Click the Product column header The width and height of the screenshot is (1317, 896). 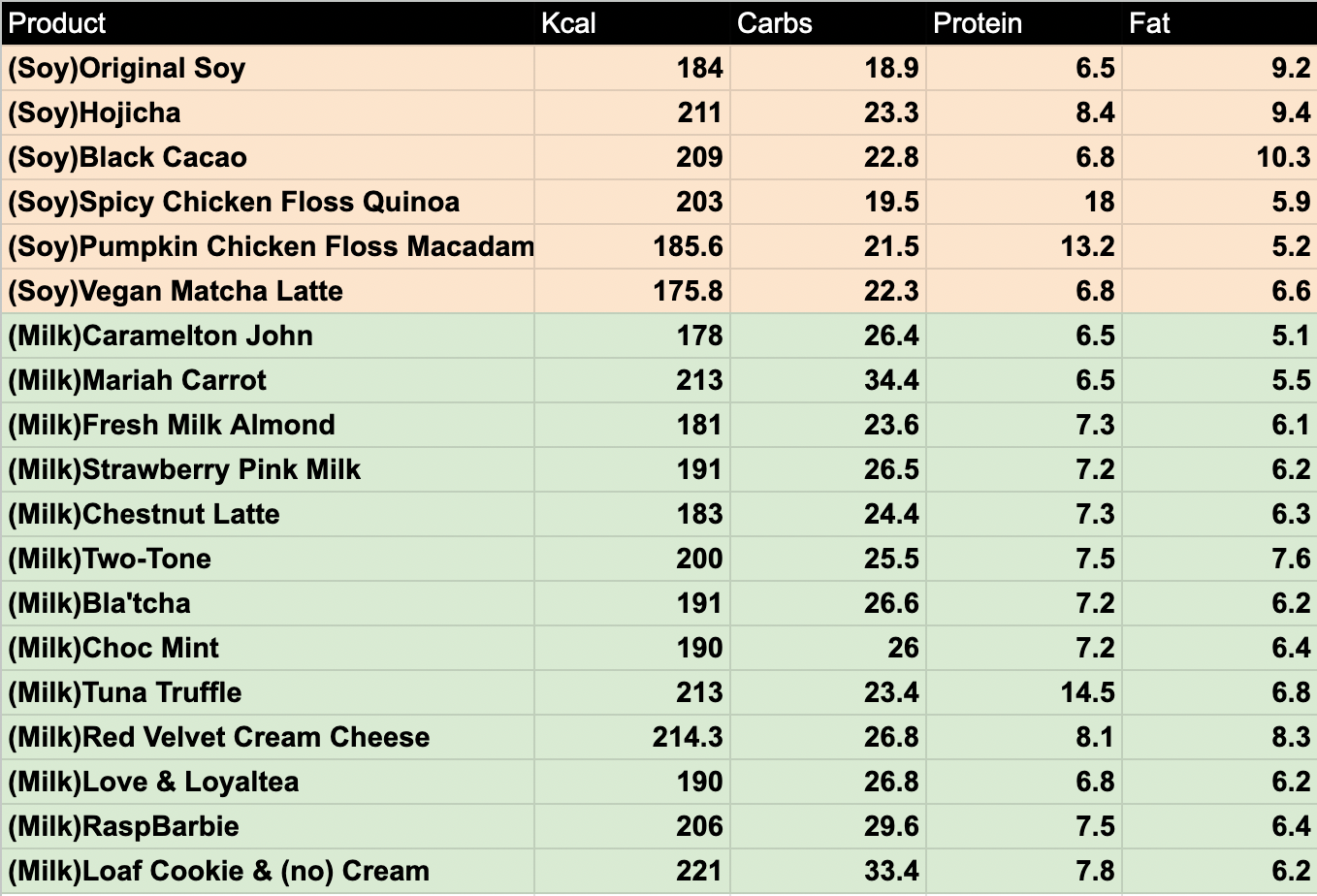tap(267, 23)
